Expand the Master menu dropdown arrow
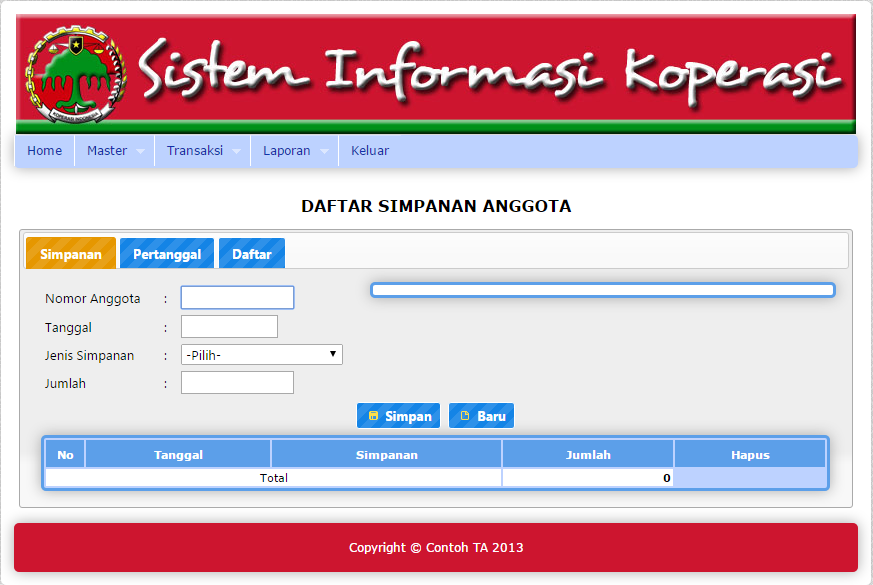The height and width of the screenshot is (585, 873). [x=140, y=152]
